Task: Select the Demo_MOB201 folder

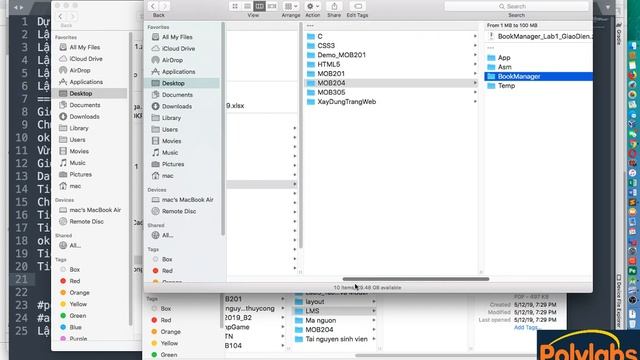Action: 341,55
